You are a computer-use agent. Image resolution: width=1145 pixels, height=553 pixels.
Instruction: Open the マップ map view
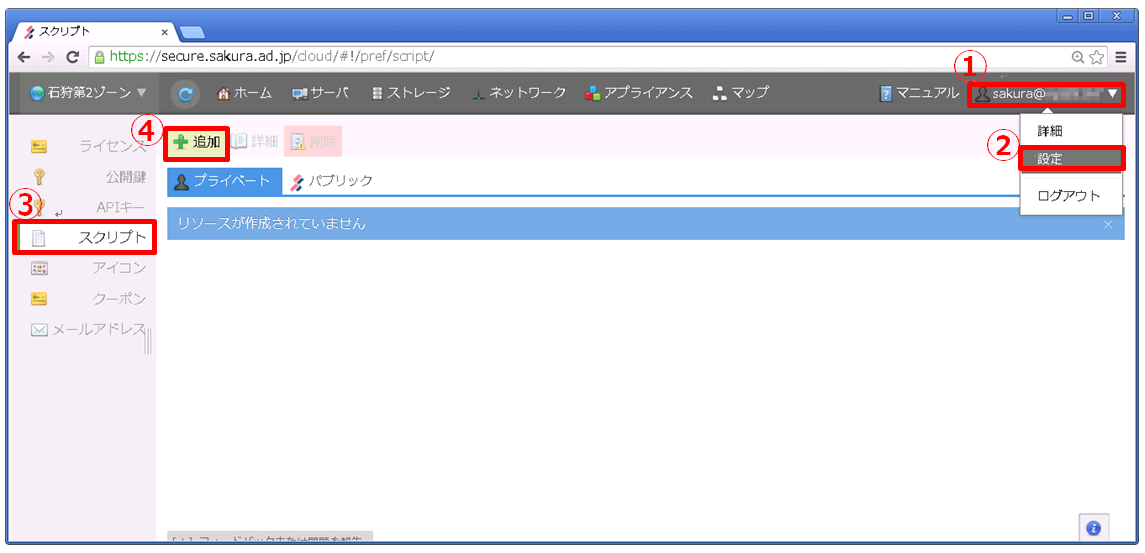[741, 93]
